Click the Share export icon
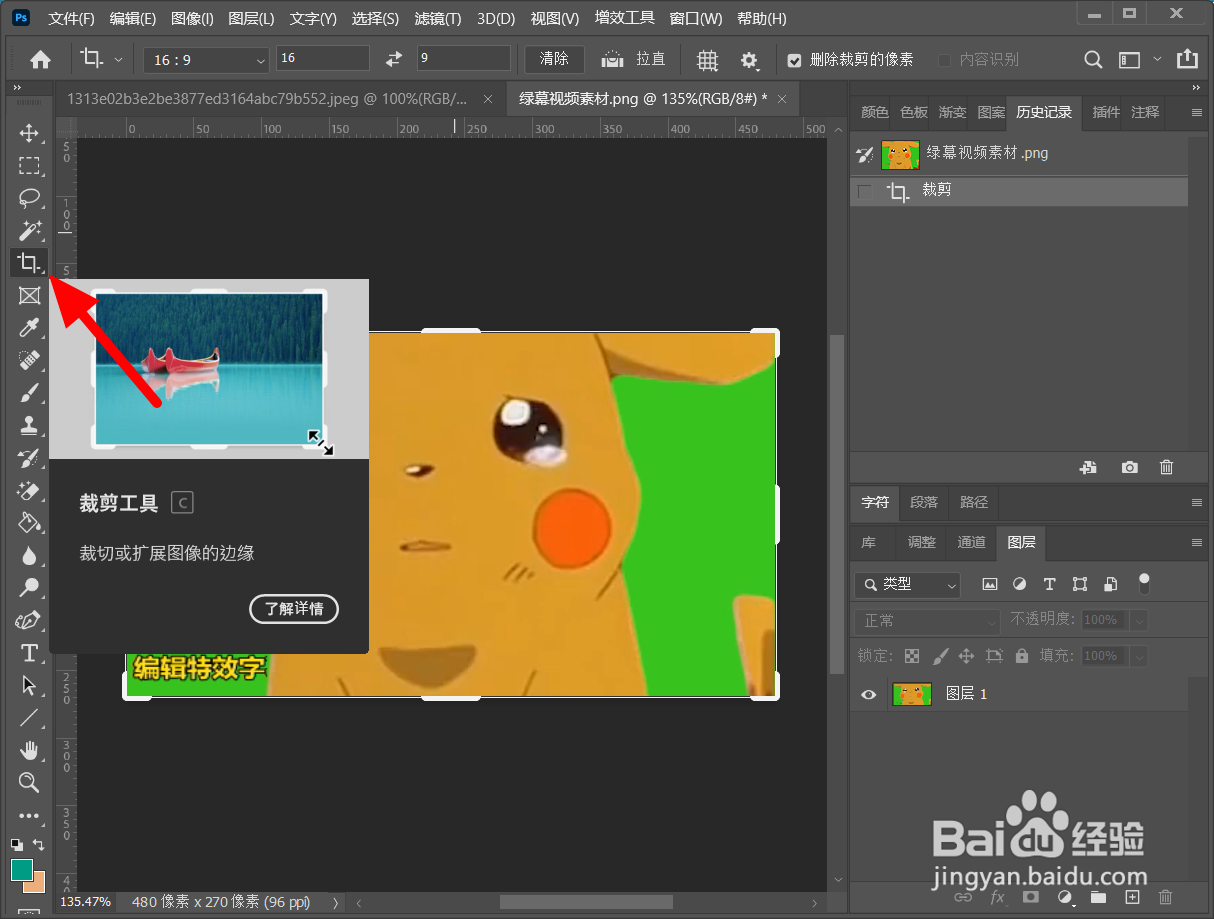This screenshot has width=1214, height=919. pos(1187,59)
